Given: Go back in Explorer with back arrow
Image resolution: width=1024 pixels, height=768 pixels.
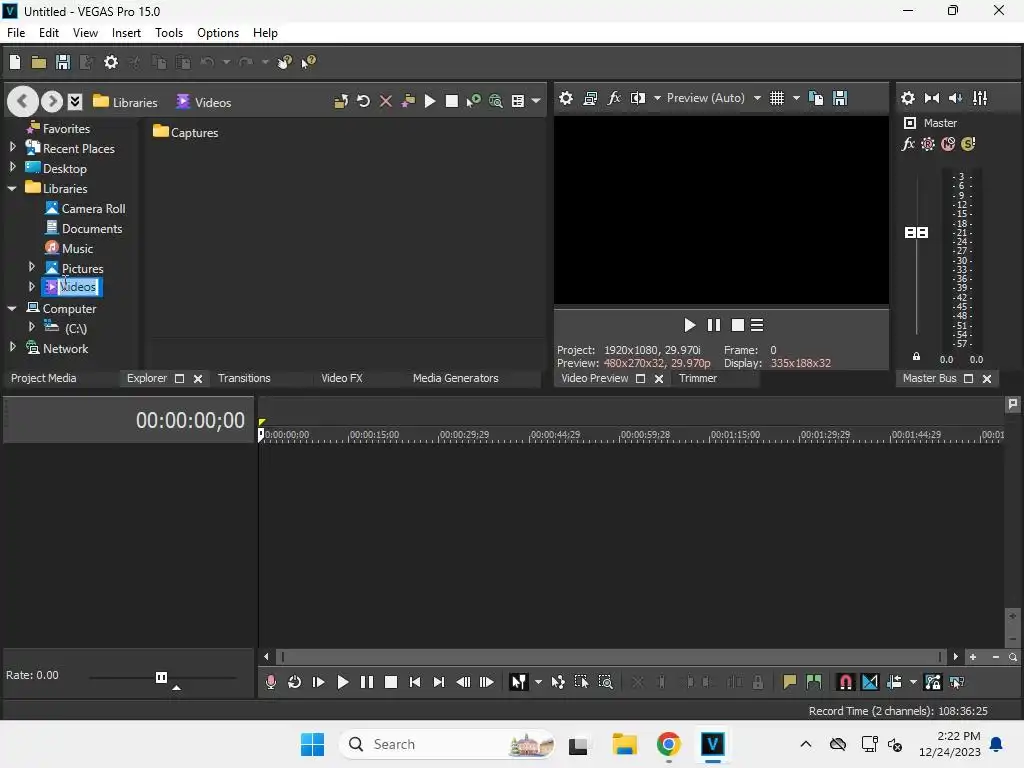Looking at the screenshot, I should 22,101.
